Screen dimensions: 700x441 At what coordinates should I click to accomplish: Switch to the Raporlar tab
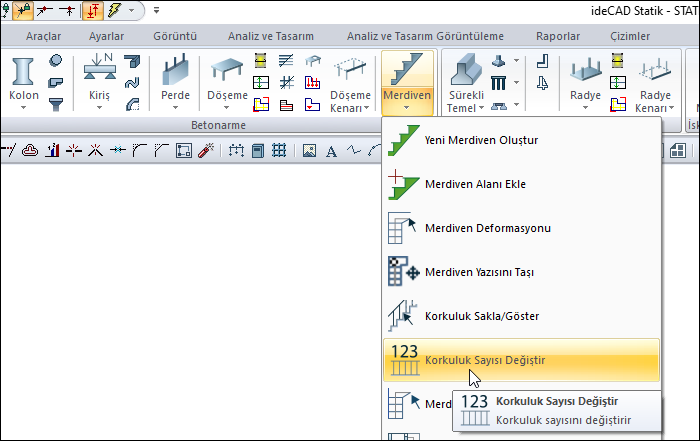click(x=558, y=36)
